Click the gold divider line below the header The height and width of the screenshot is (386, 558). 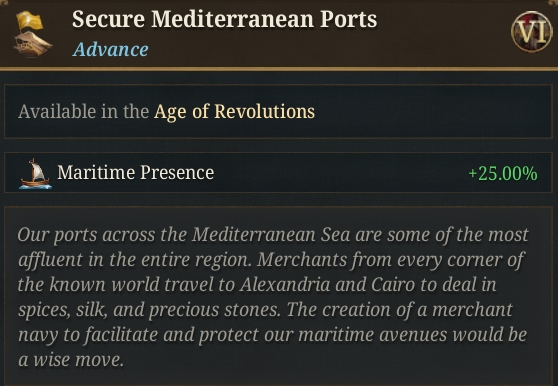(279, 69)
